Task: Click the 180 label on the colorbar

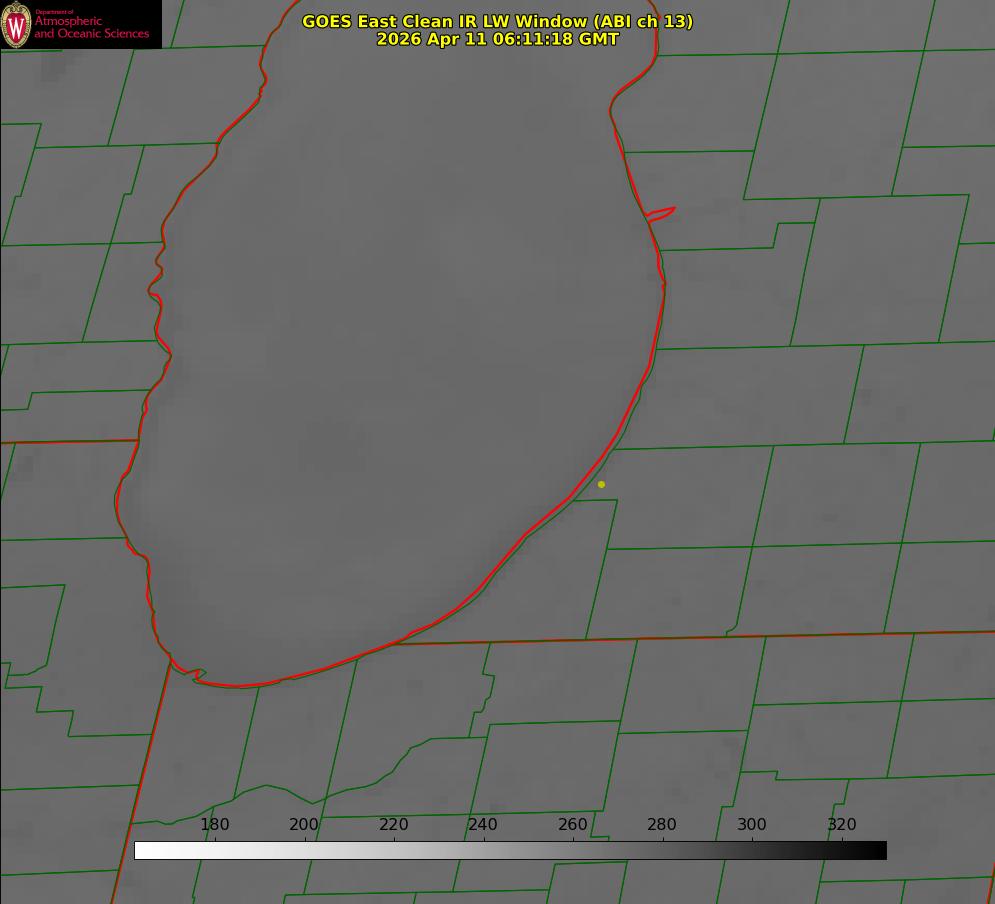Action: (214, 824)
